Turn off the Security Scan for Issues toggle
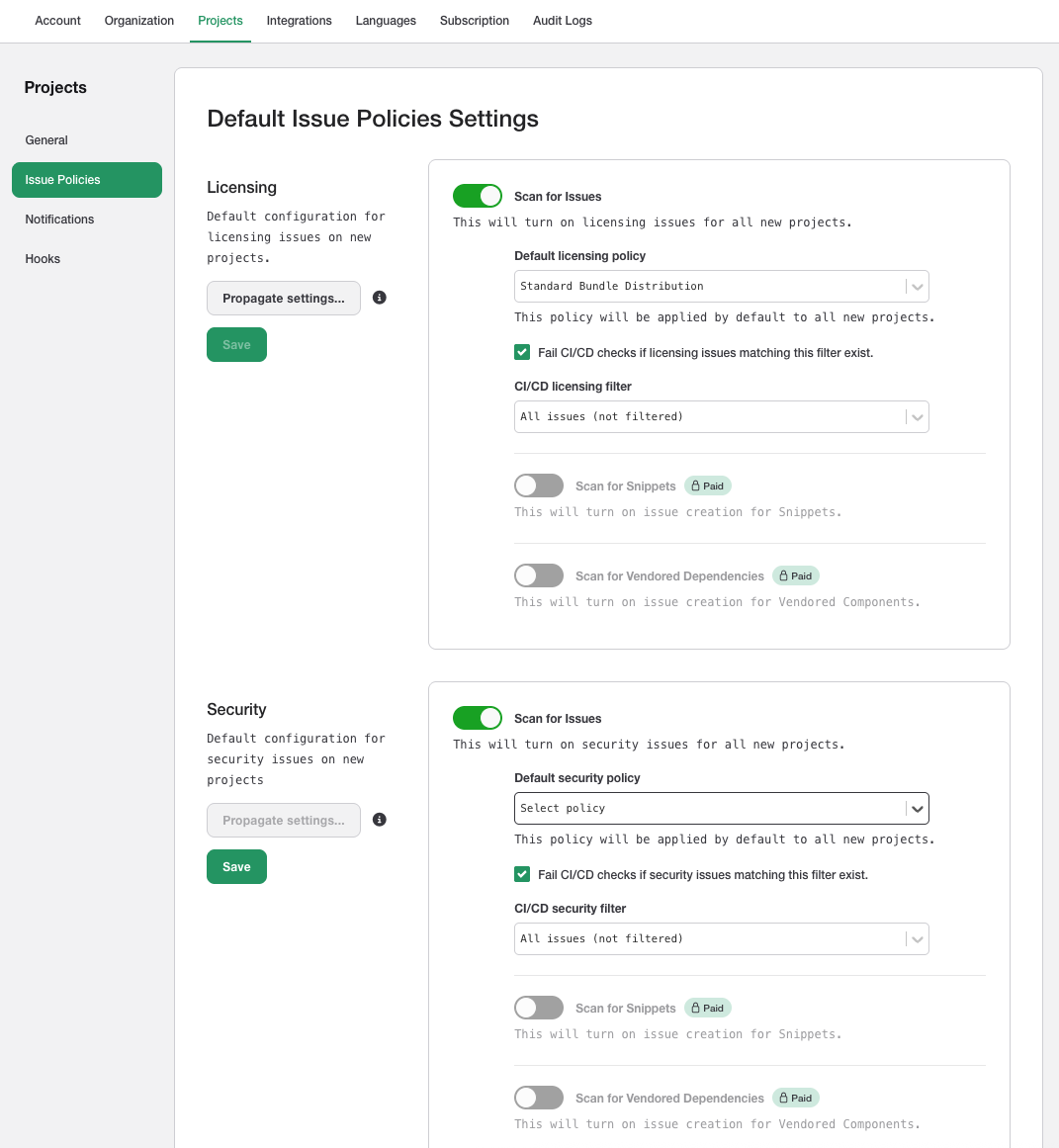This screenshot has width=1059, height=1148. pyautogui.click(x=478, y=718)
